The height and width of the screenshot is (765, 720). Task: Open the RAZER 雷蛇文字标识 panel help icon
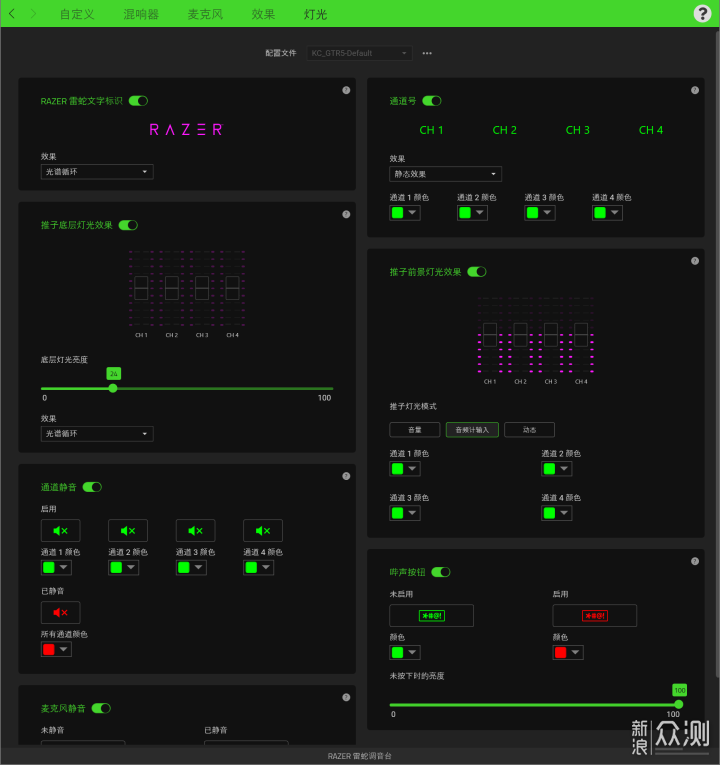click(x=346, y=90)
